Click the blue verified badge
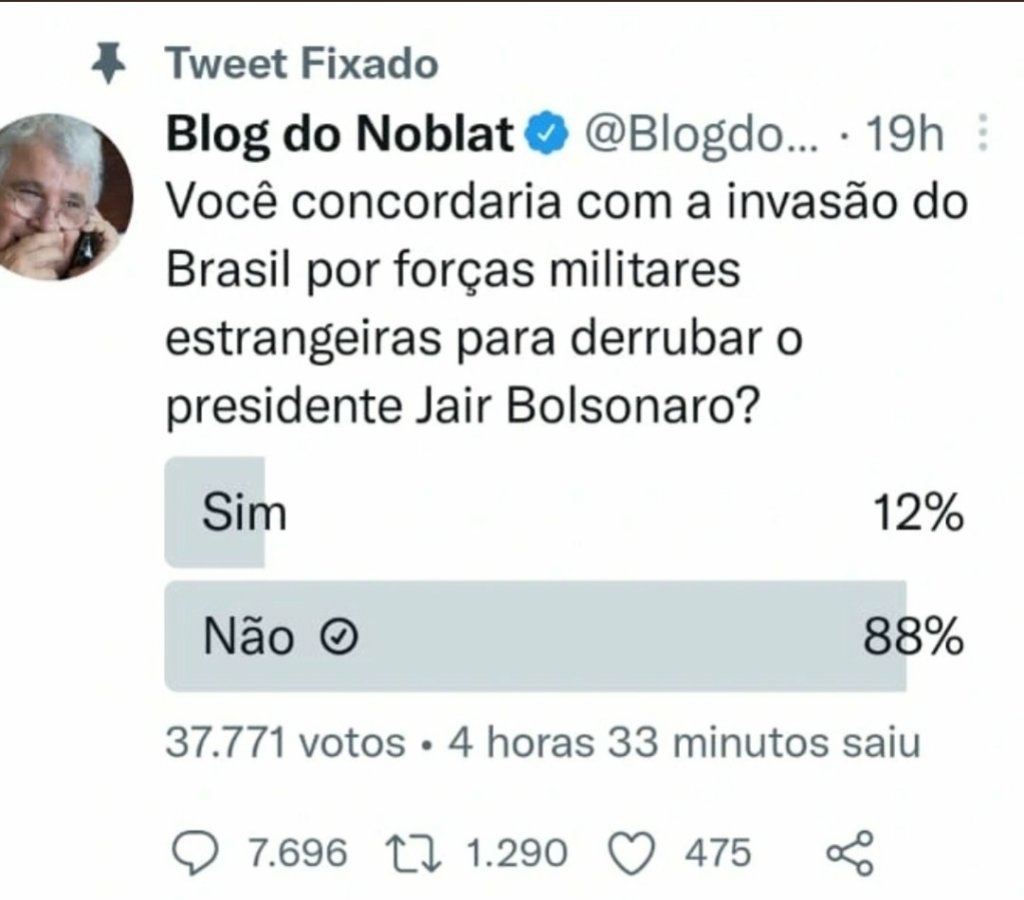This screenshot has height=900, width=1024. coord(547,134)
